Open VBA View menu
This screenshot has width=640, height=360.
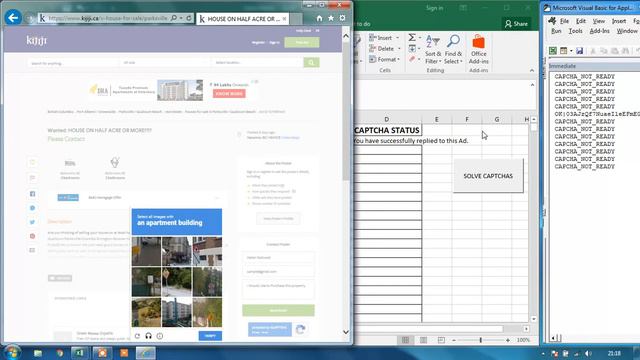click(599, 21)
